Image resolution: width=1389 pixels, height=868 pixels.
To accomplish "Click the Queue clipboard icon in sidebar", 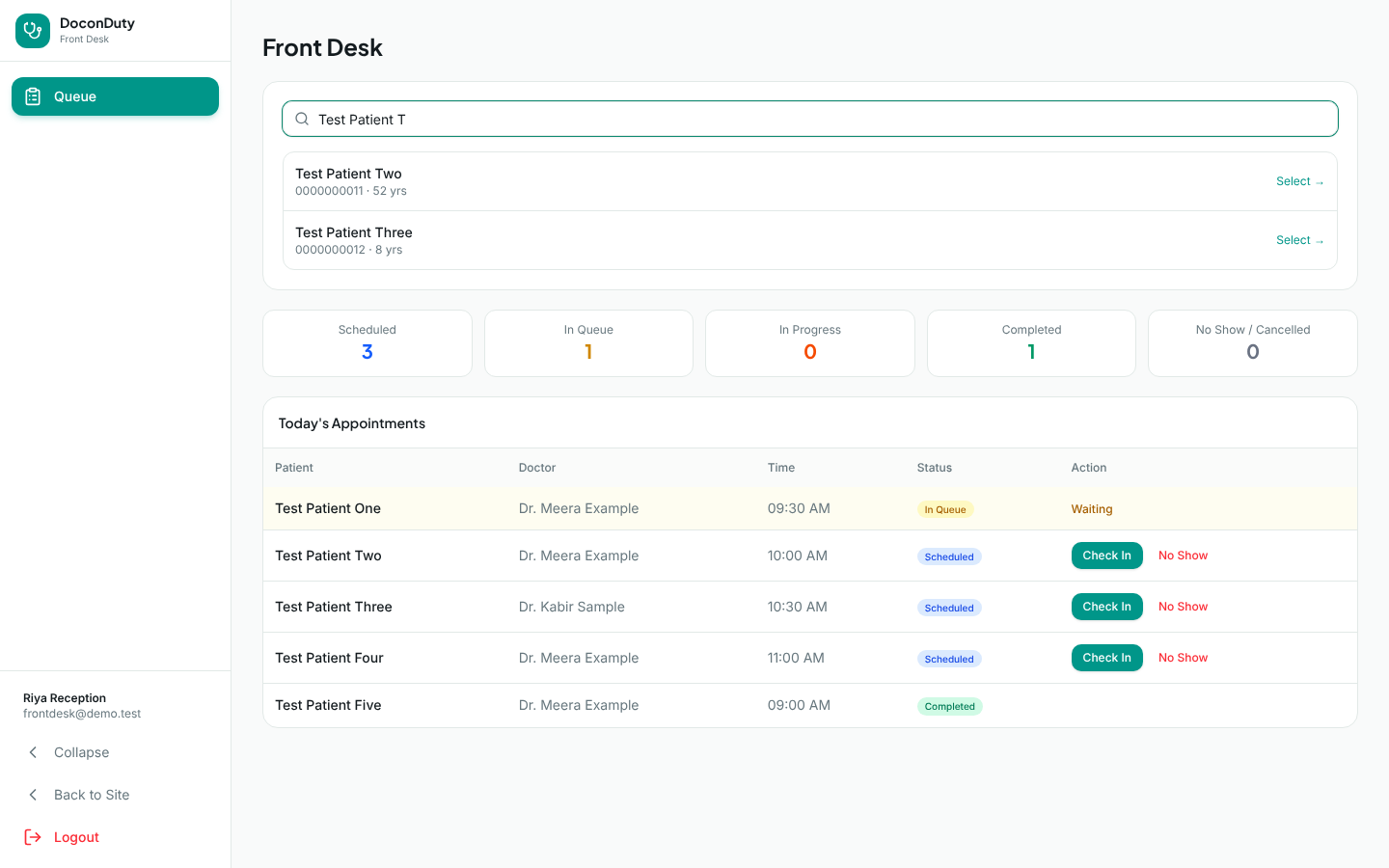I will (x=33, y=96).
